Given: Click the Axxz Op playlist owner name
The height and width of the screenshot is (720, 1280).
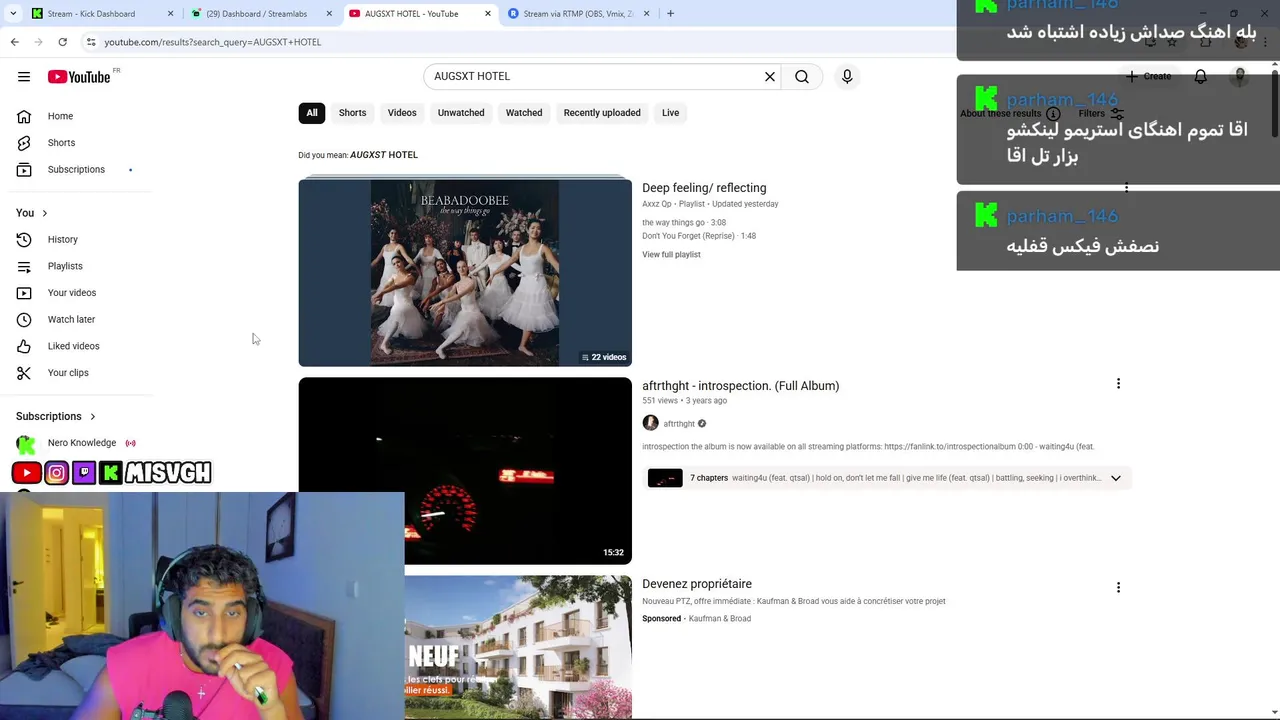Looking at the screenshot, I should tap(657, 204).
